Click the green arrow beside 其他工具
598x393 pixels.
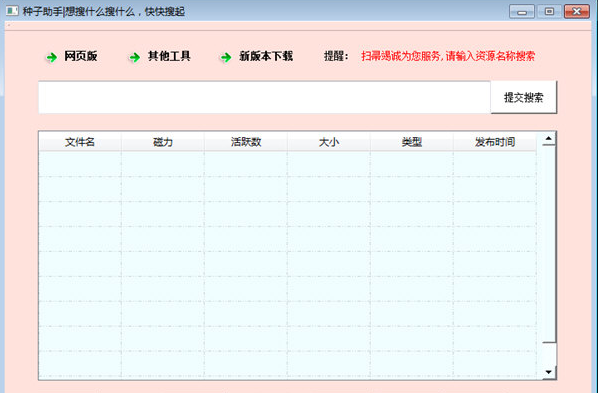pyautogui.click(x=135, y=58)
